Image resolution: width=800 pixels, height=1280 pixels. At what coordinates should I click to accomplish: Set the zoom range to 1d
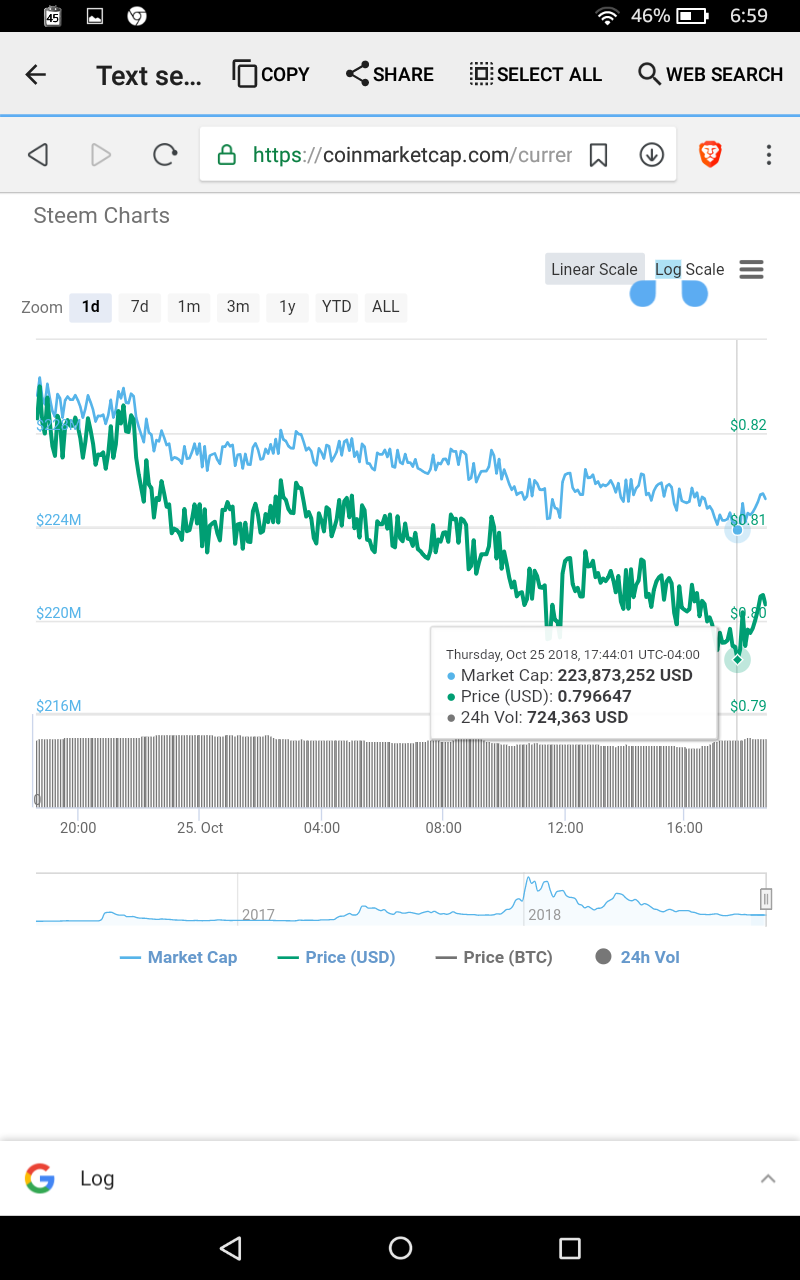point(90,307)
